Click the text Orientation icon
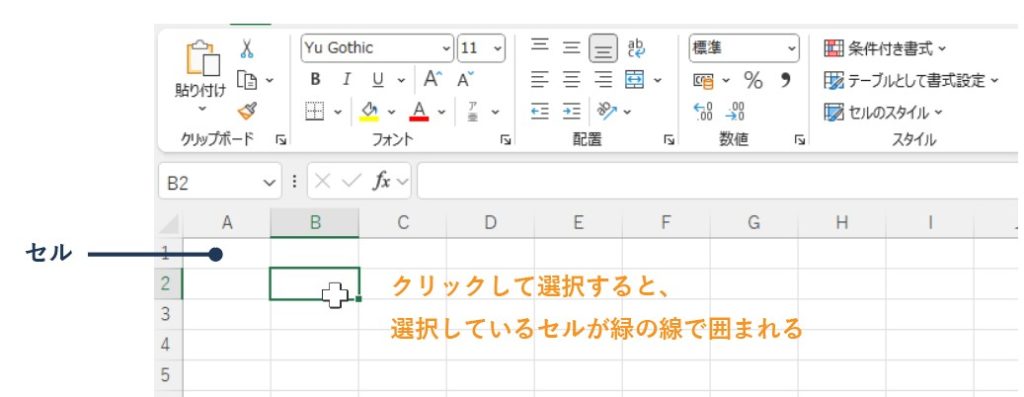 pos(607,112)
